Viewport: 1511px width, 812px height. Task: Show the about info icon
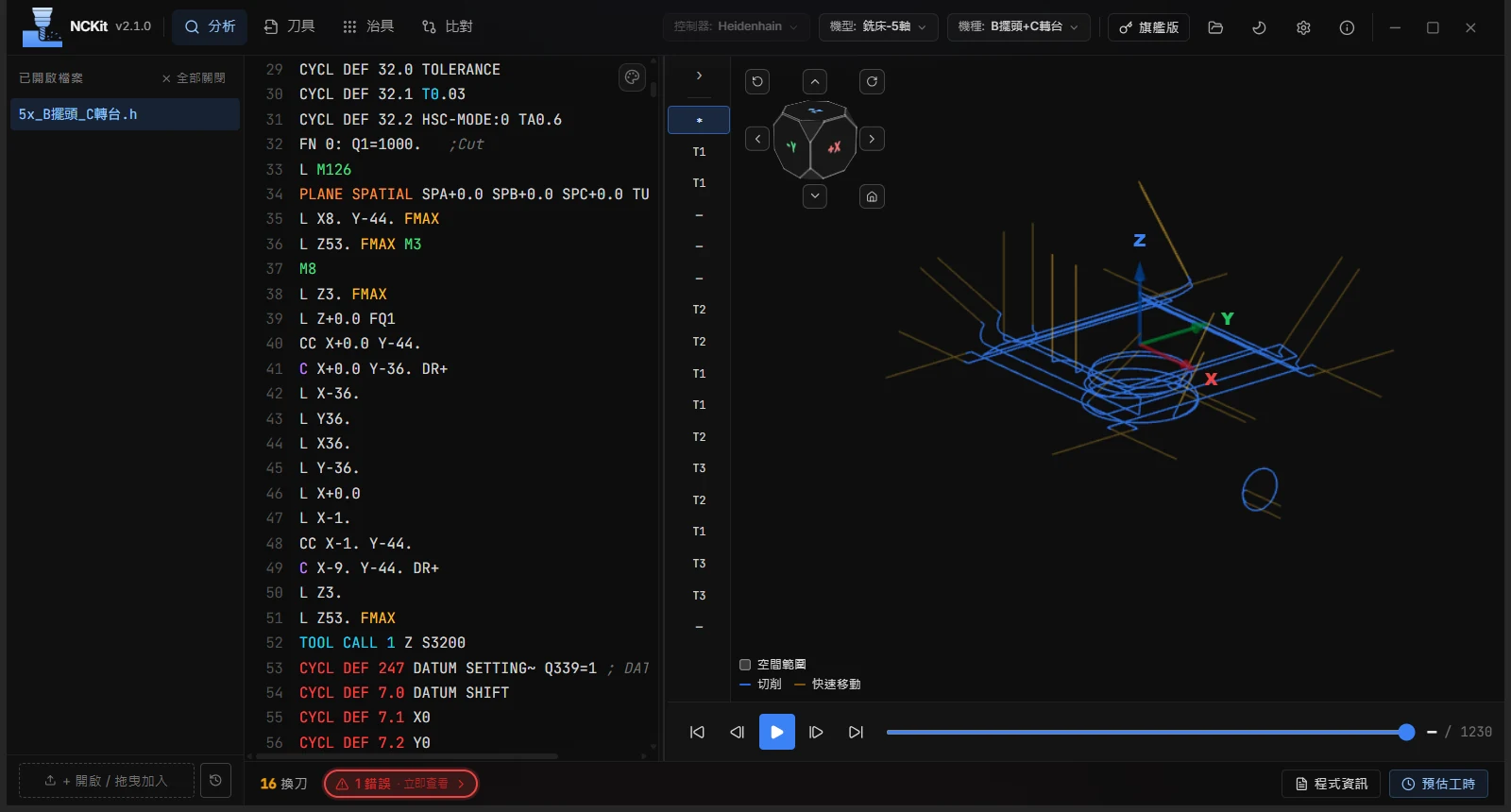(x=1347, y=27)
